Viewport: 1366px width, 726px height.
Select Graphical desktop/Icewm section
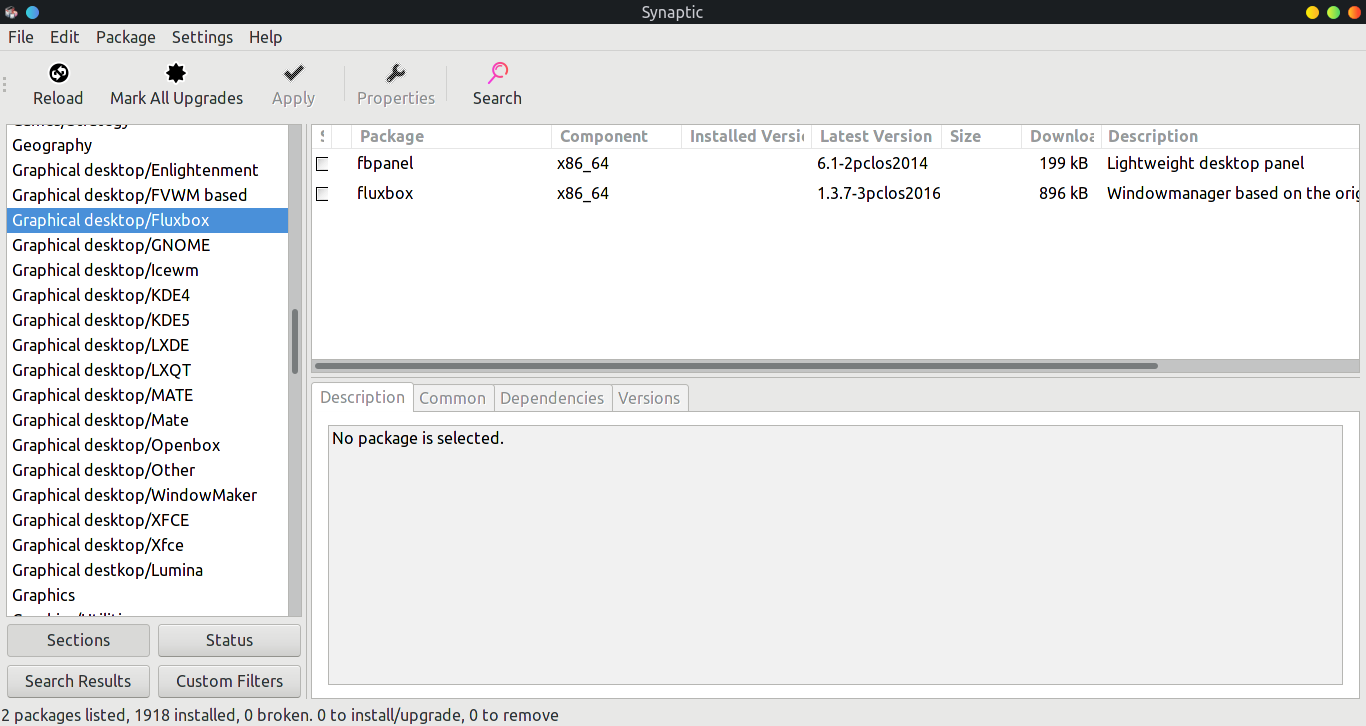[147, 270]
